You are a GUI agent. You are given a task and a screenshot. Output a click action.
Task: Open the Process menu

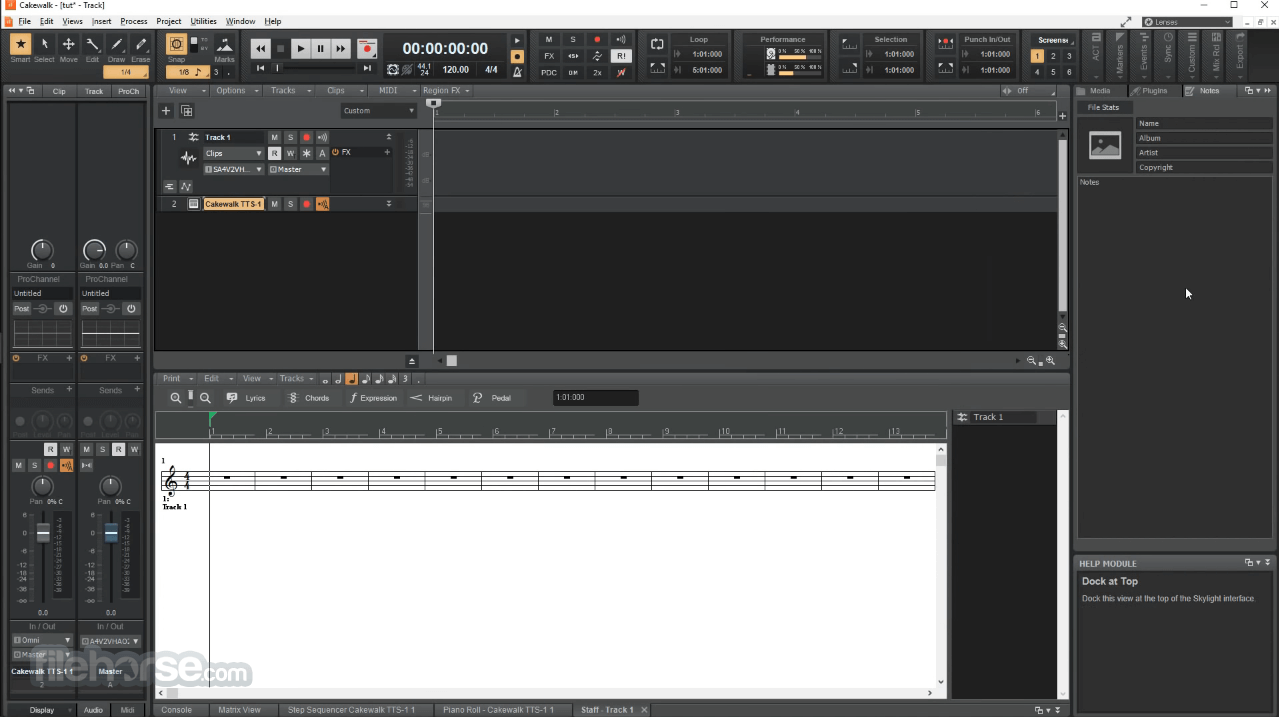pos(134,21)
